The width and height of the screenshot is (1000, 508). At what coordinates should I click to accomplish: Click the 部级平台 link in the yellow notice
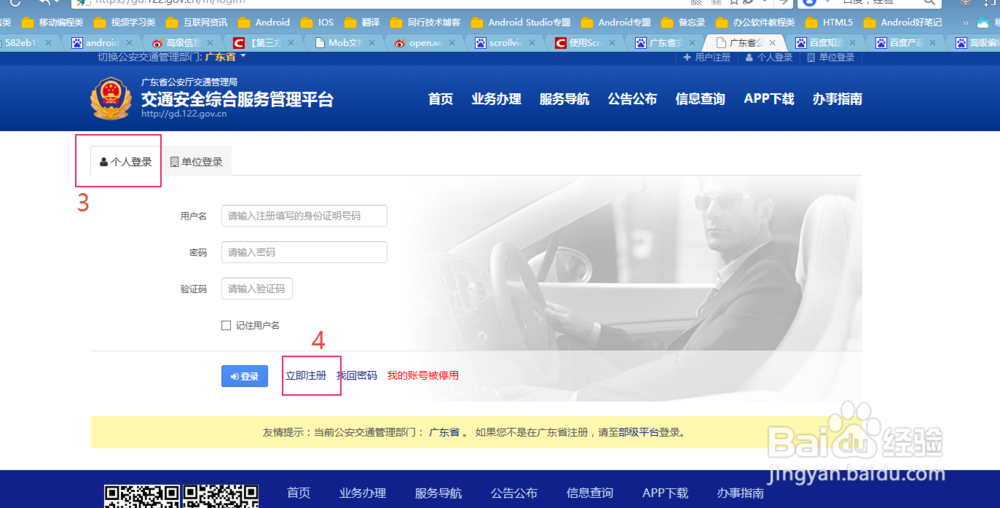point(639,432)
